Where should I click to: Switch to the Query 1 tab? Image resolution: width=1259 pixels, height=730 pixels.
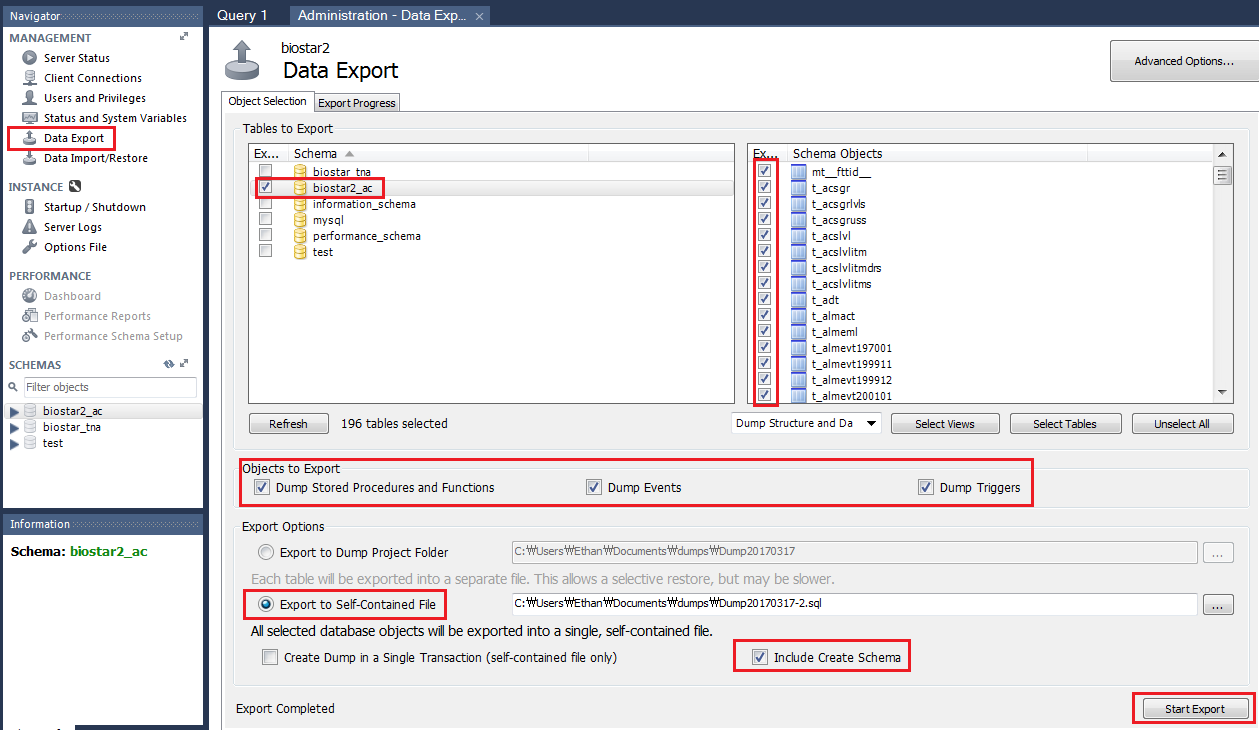[x=241, y=15]
